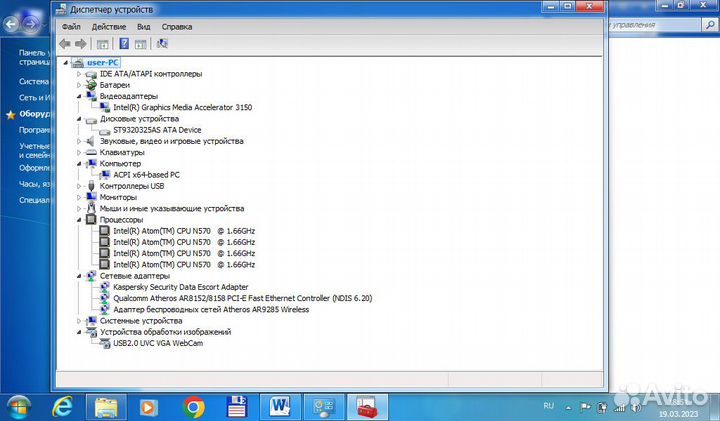
Task: Open the Файл menu
Action: click(x=71, y=27)
